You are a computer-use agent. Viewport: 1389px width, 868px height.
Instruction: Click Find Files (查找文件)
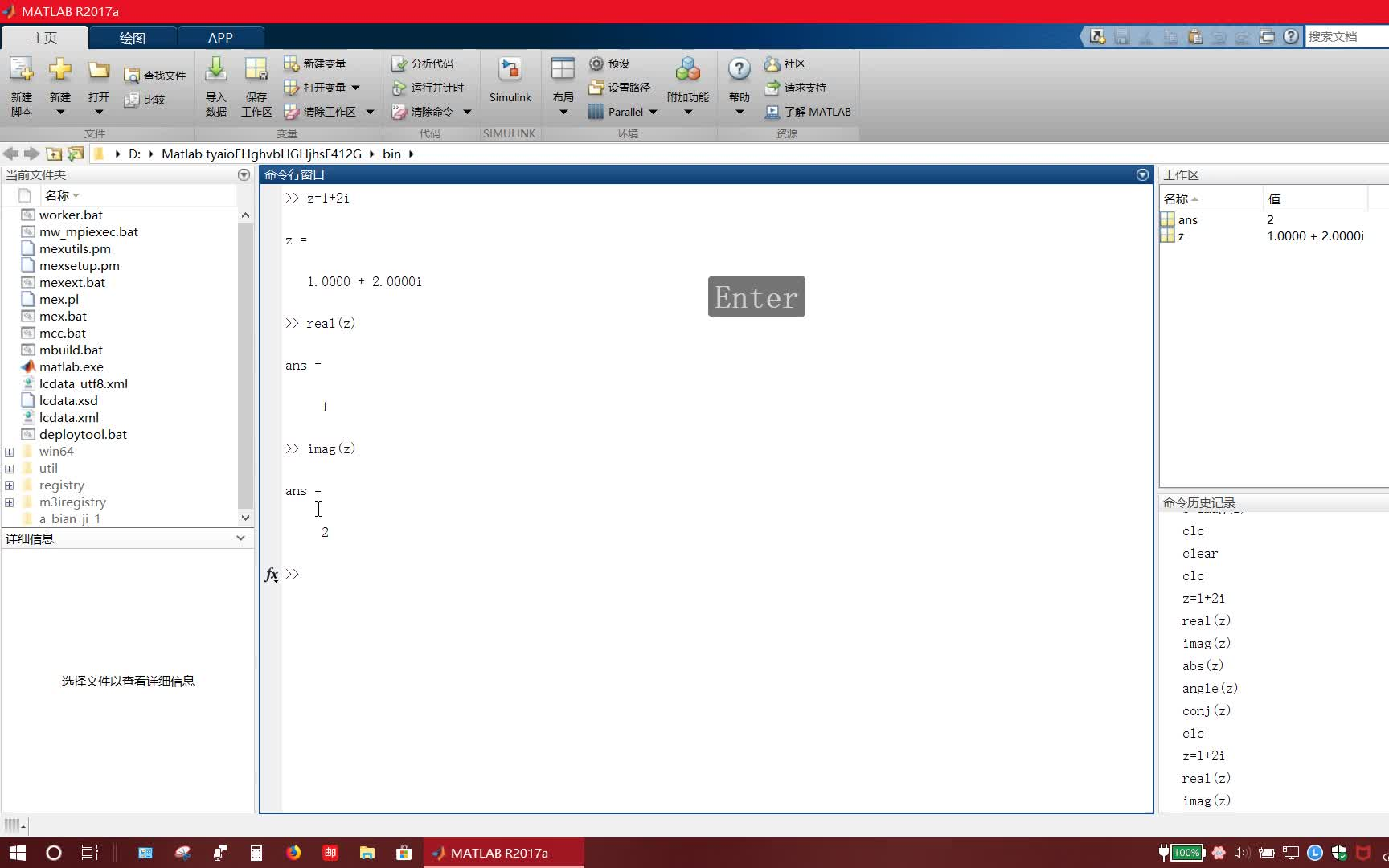[x=155, y=76]
